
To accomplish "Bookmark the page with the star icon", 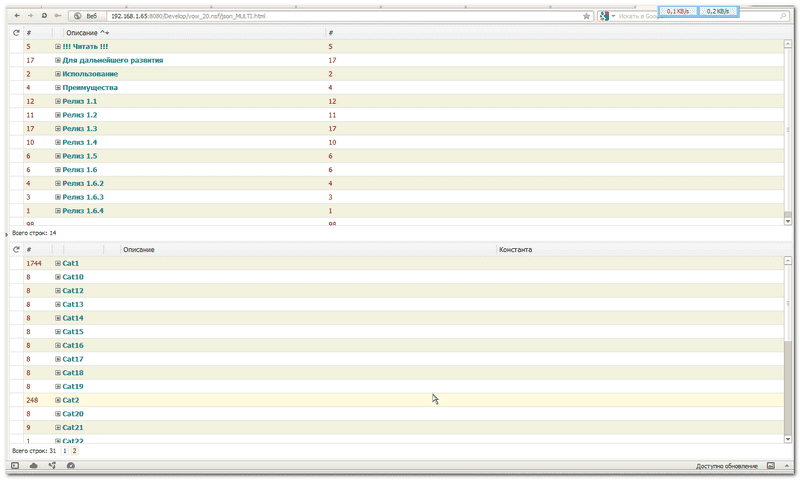I will click(586, 17).
